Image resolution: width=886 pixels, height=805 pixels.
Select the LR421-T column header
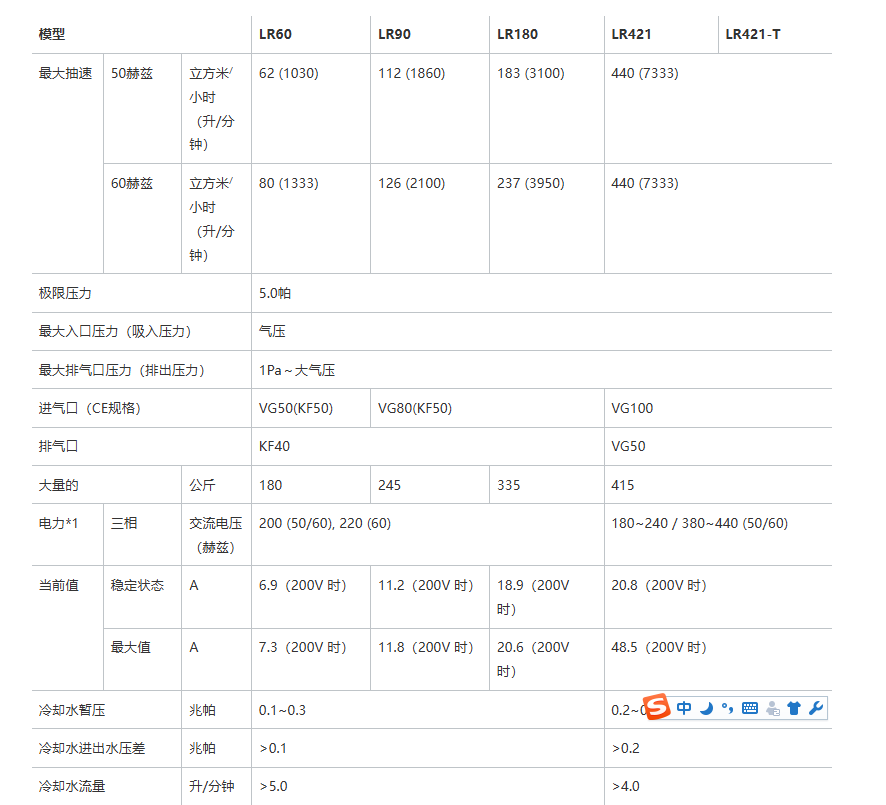tap(753, 34)
